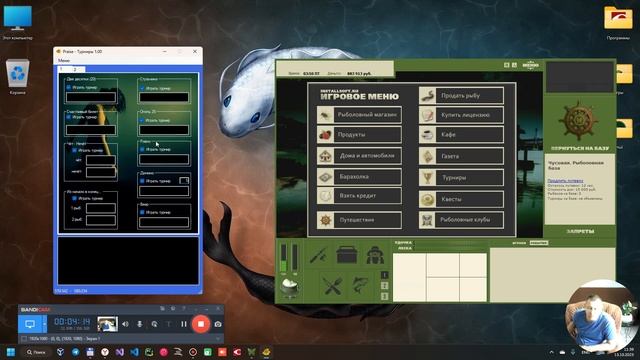Open the fishing rod panel icon
Screen dimensions: 640x360
(x=318, y=256)
